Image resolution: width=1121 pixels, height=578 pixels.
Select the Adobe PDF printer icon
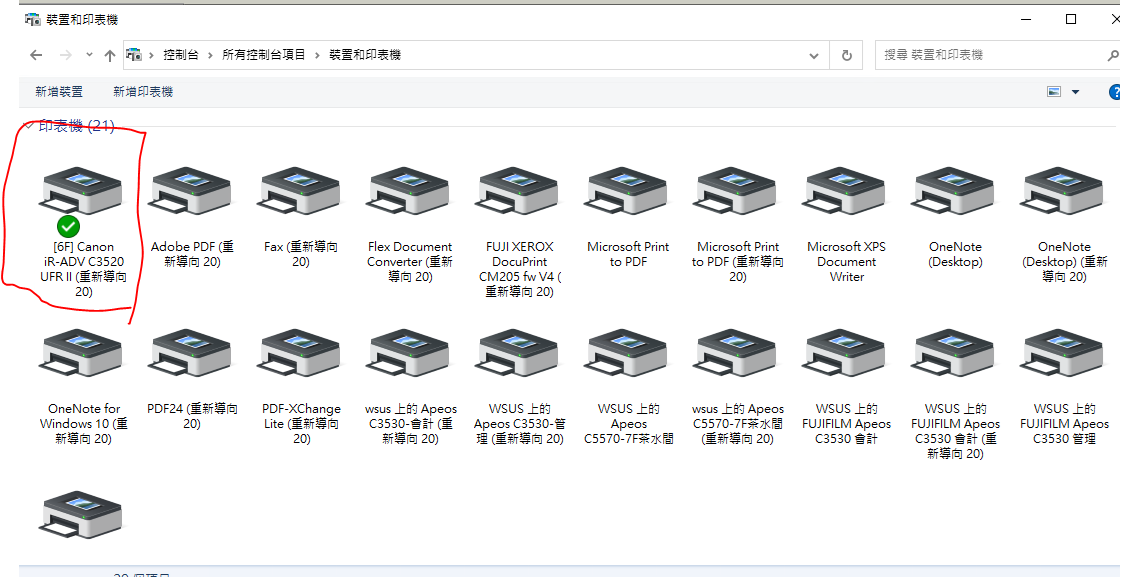click(x=191, y=190)
